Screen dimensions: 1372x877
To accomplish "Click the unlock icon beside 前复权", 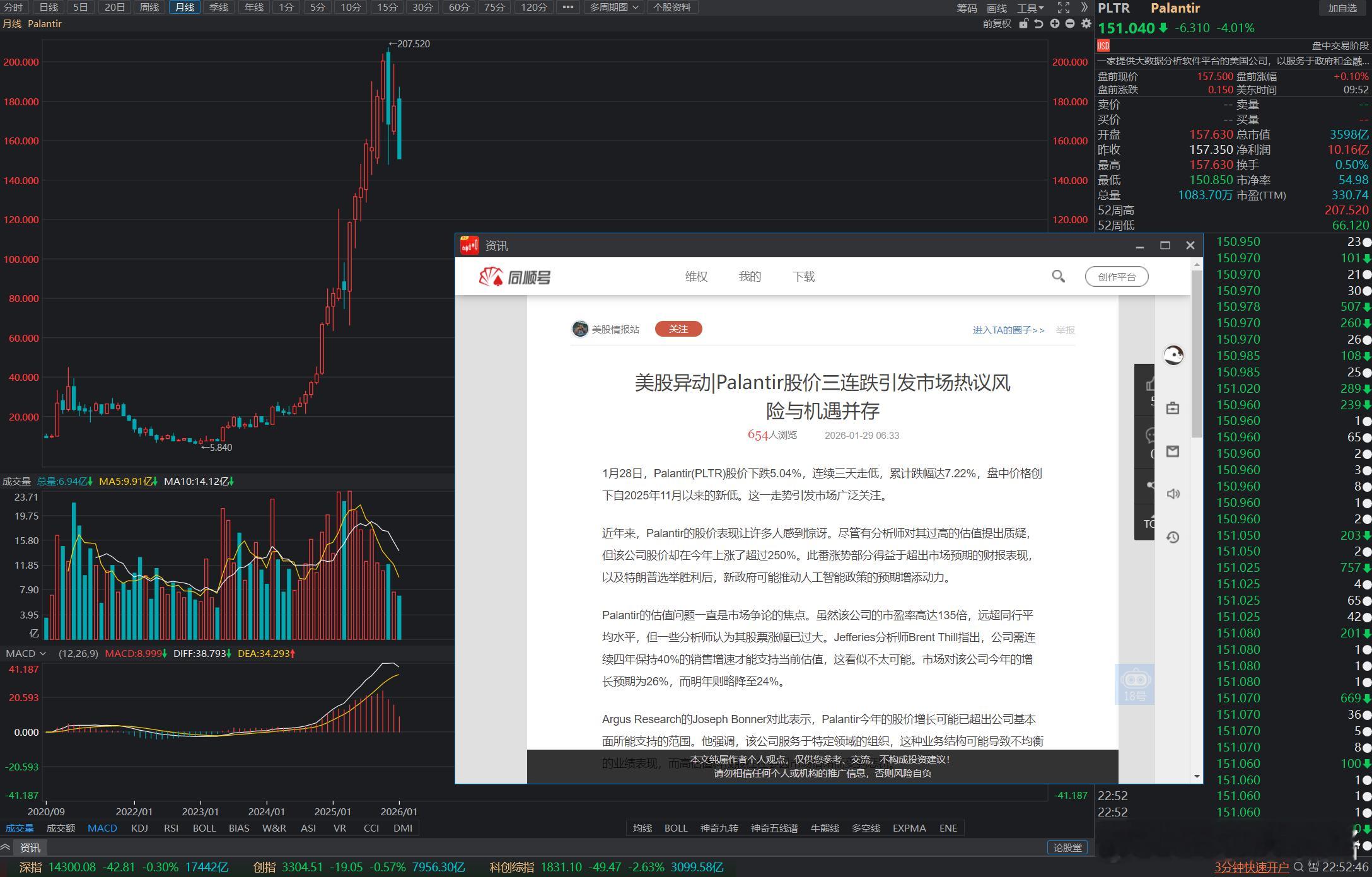I will click(x=1023, y=23).
